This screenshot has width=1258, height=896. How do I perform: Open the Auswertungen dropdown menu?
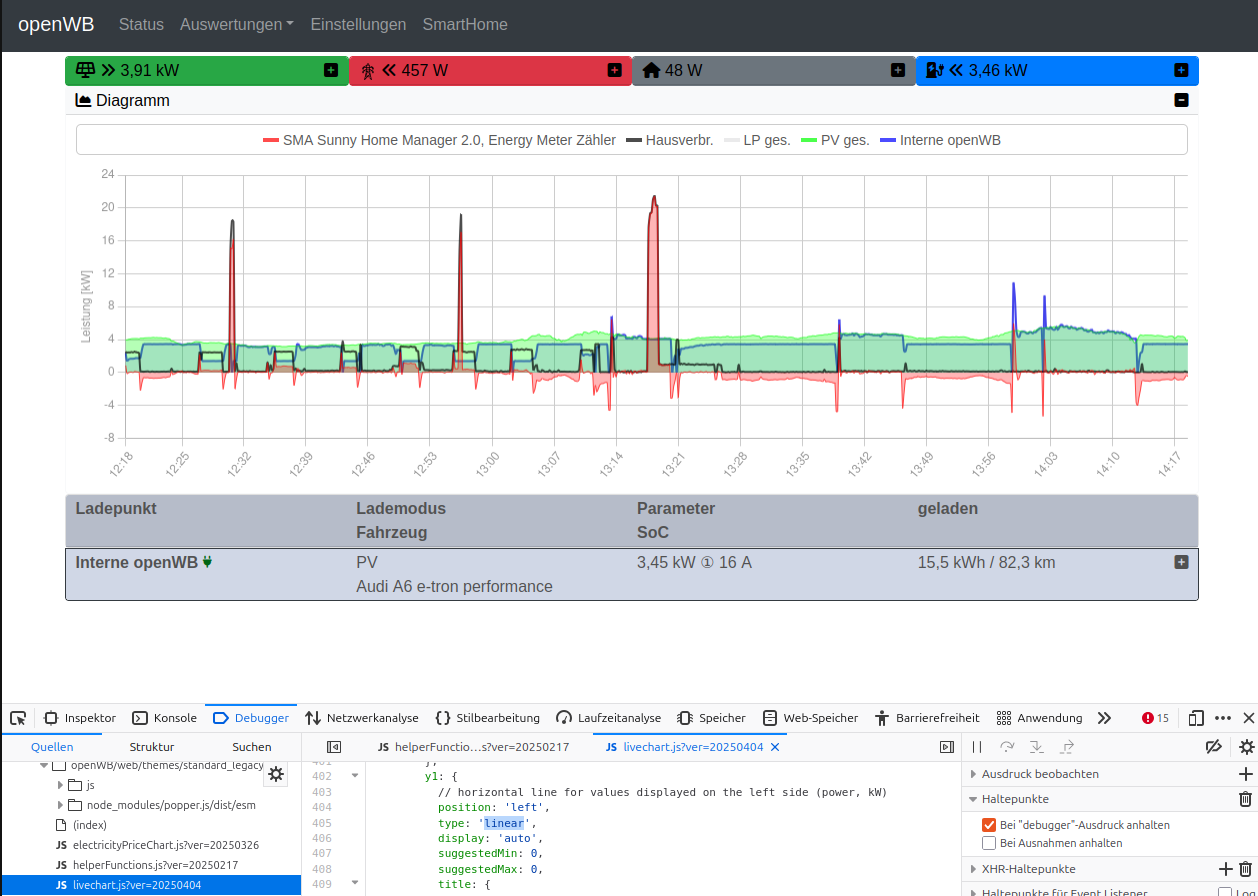click(x=236, y=24)
